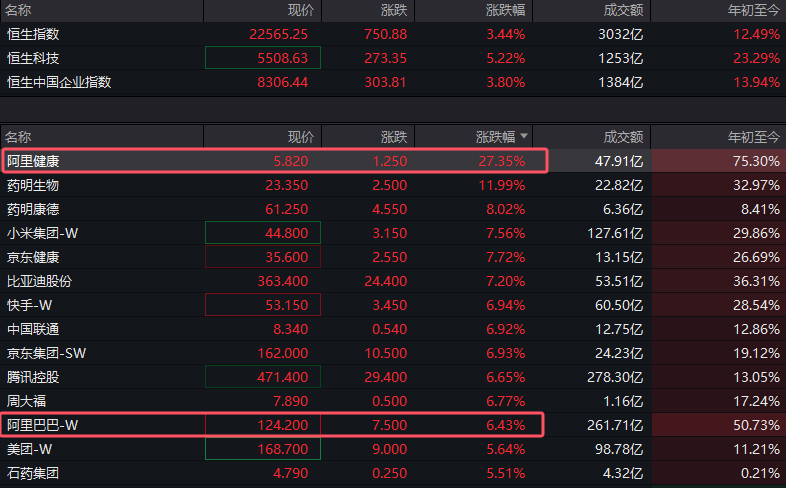Select the 恒生中国企业指数 row name
786x488 pixels.
(59, 82)
